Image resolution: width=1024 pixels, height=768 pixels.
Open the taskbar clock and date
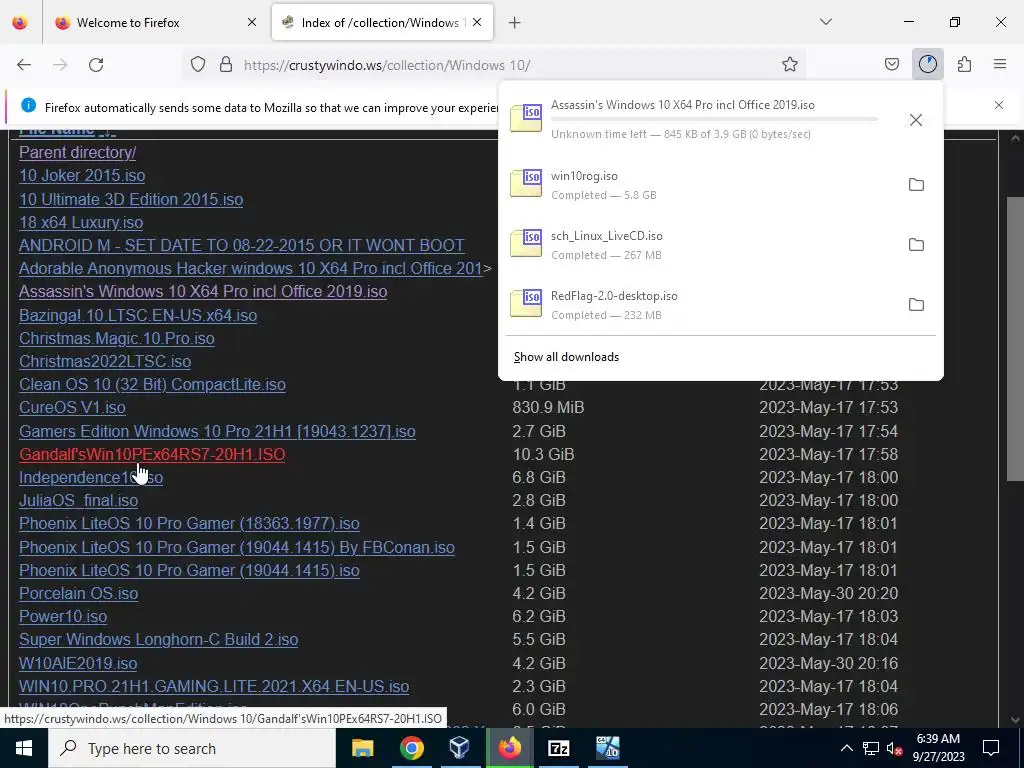tap(938, 748)
